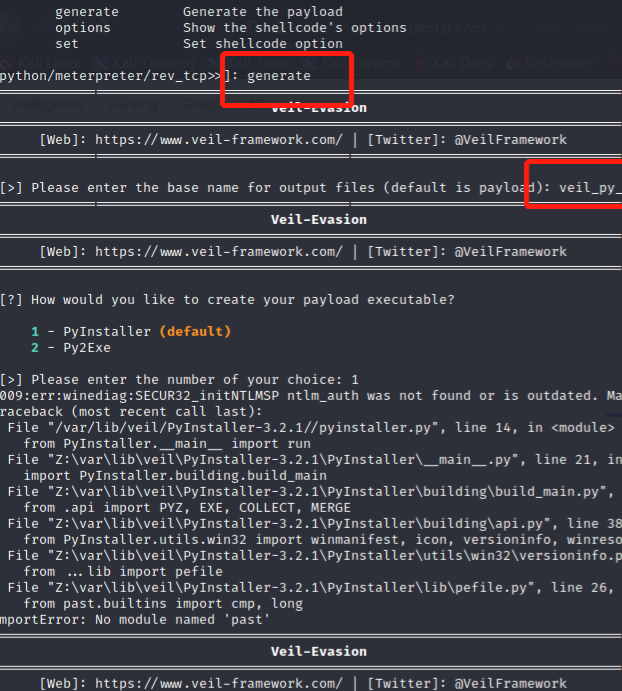
Task: Select option '1 - PyInstaller'
Action: coord(91,331)
